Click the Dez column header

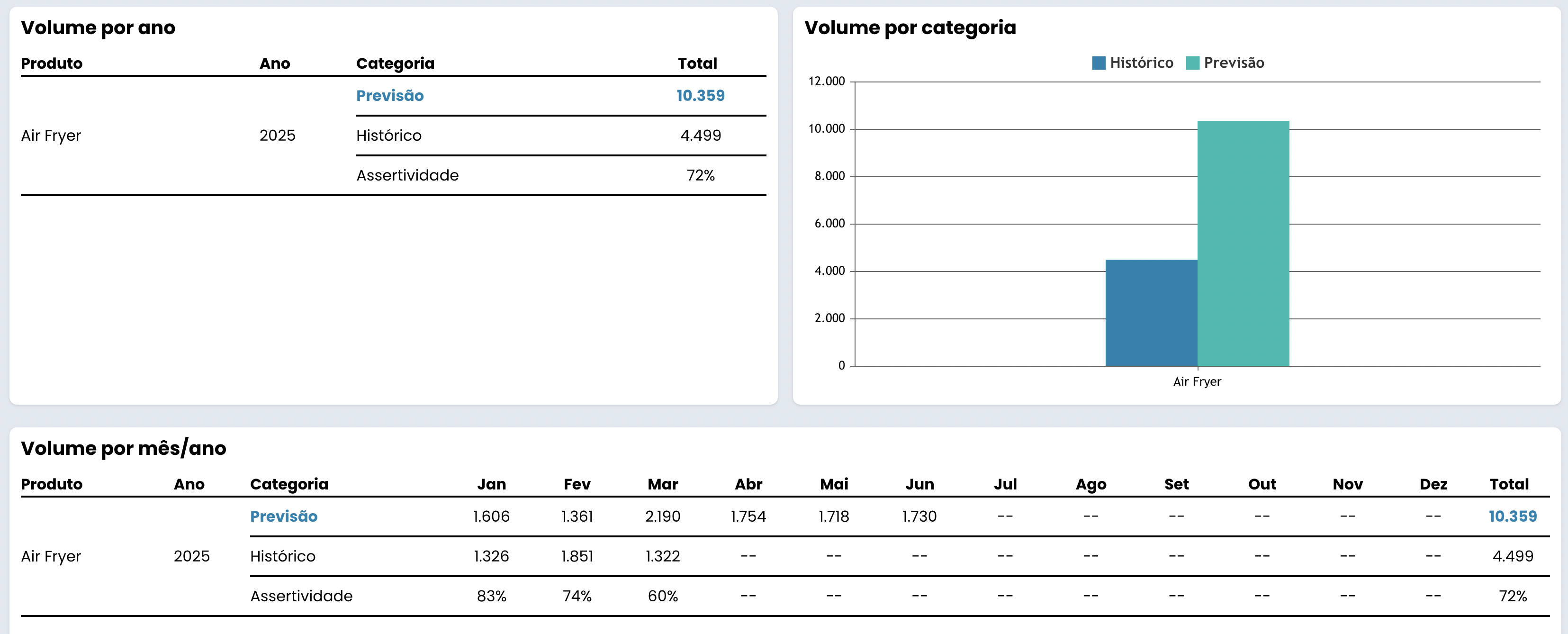(x=1433, y=484)
